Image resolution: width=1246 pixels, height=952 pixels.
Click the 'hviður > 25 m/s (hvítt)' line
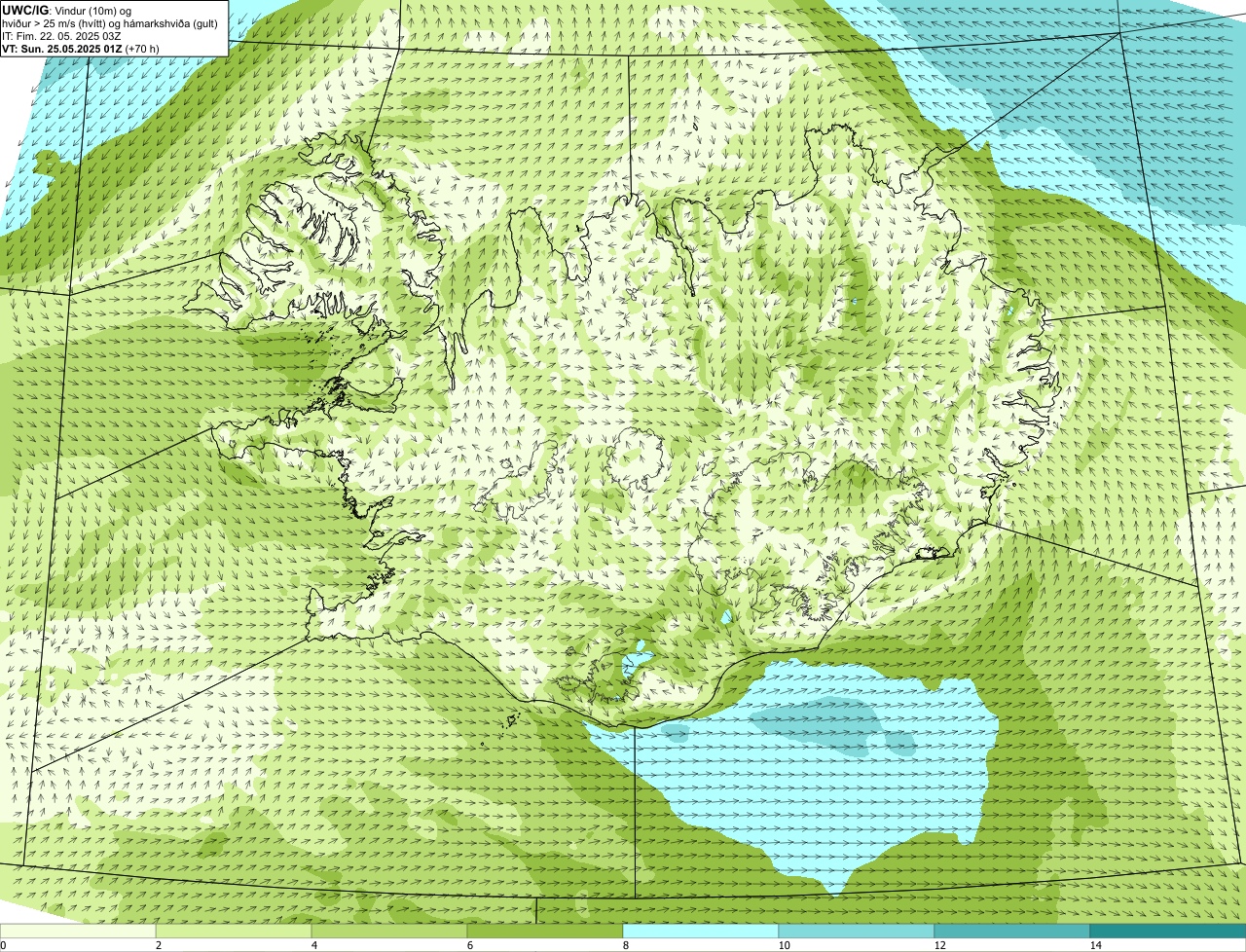pyautogui.click(x=110, y=23)
